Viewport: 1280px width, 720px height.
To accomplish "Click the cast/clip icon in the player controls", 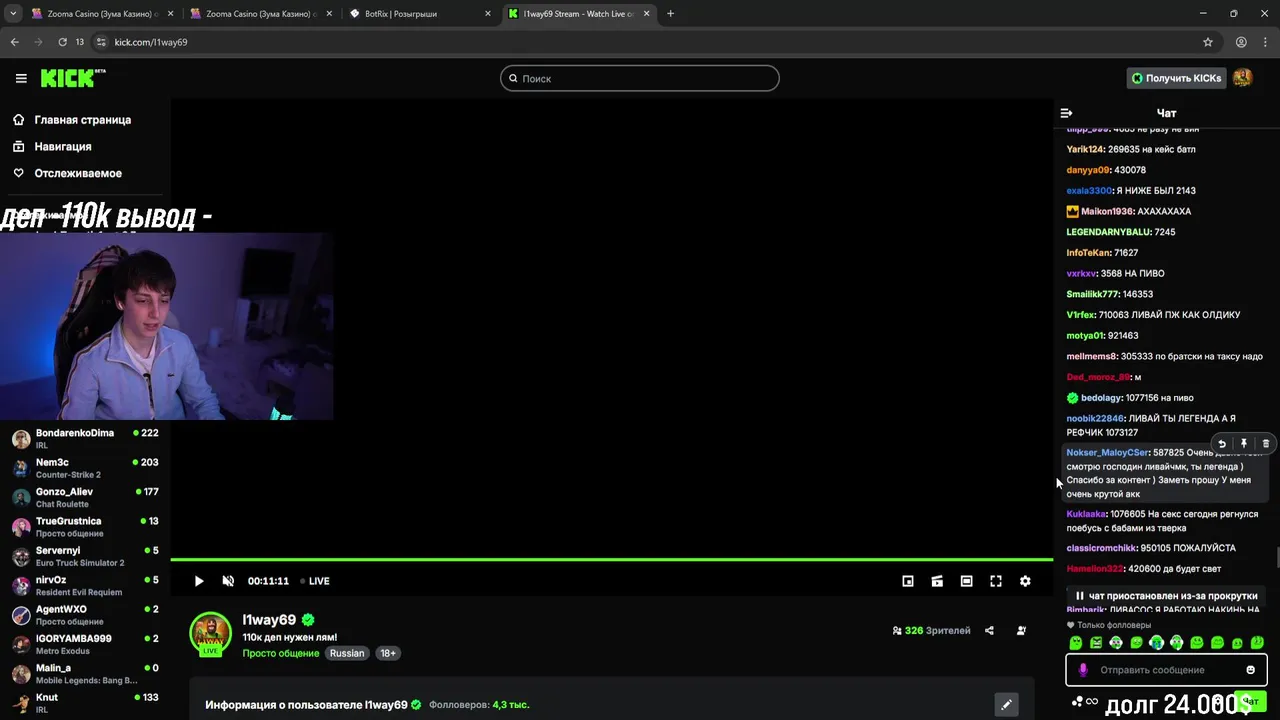I will point(937,581).
